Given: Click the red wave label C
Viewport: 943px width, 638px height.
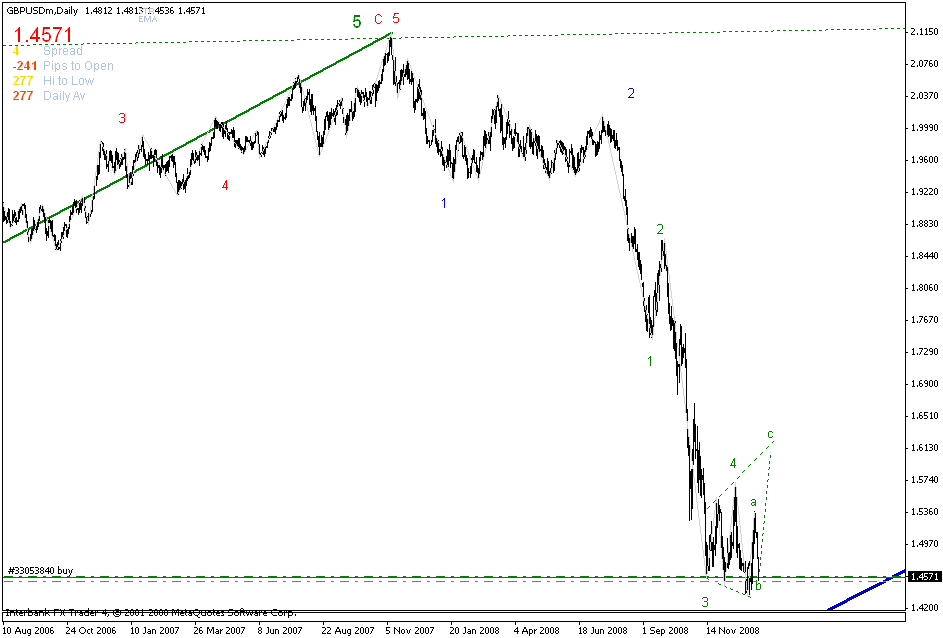Looking at the screenshot, I should click(x=377, y=20).
